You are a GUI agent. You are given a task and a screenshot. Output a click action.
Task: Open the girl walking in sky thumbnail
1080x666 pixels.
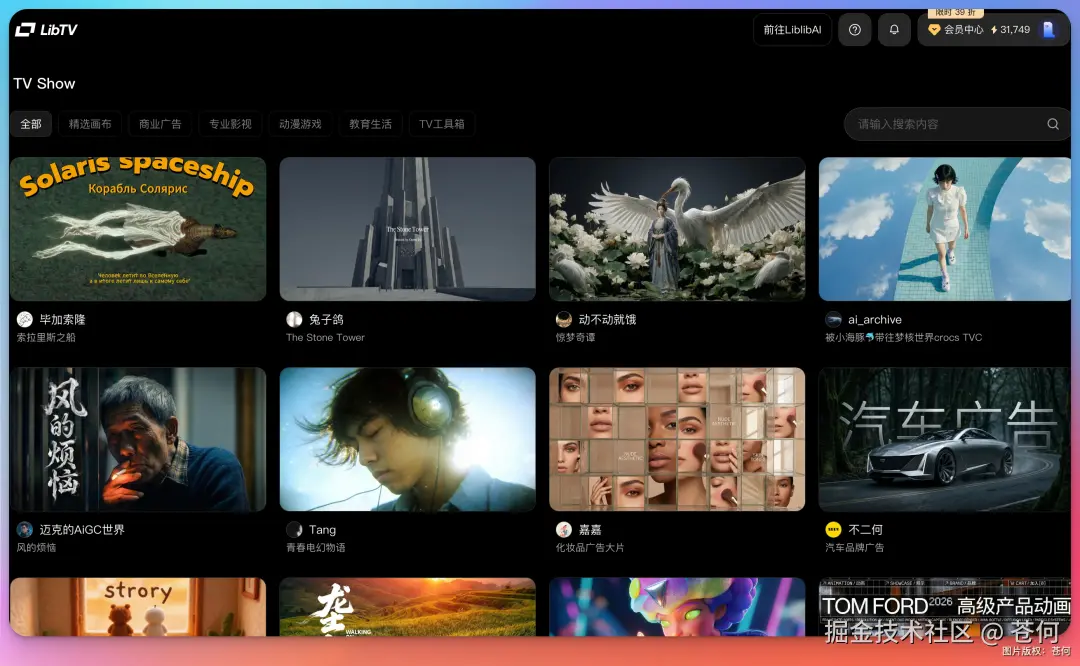[945, 229]
